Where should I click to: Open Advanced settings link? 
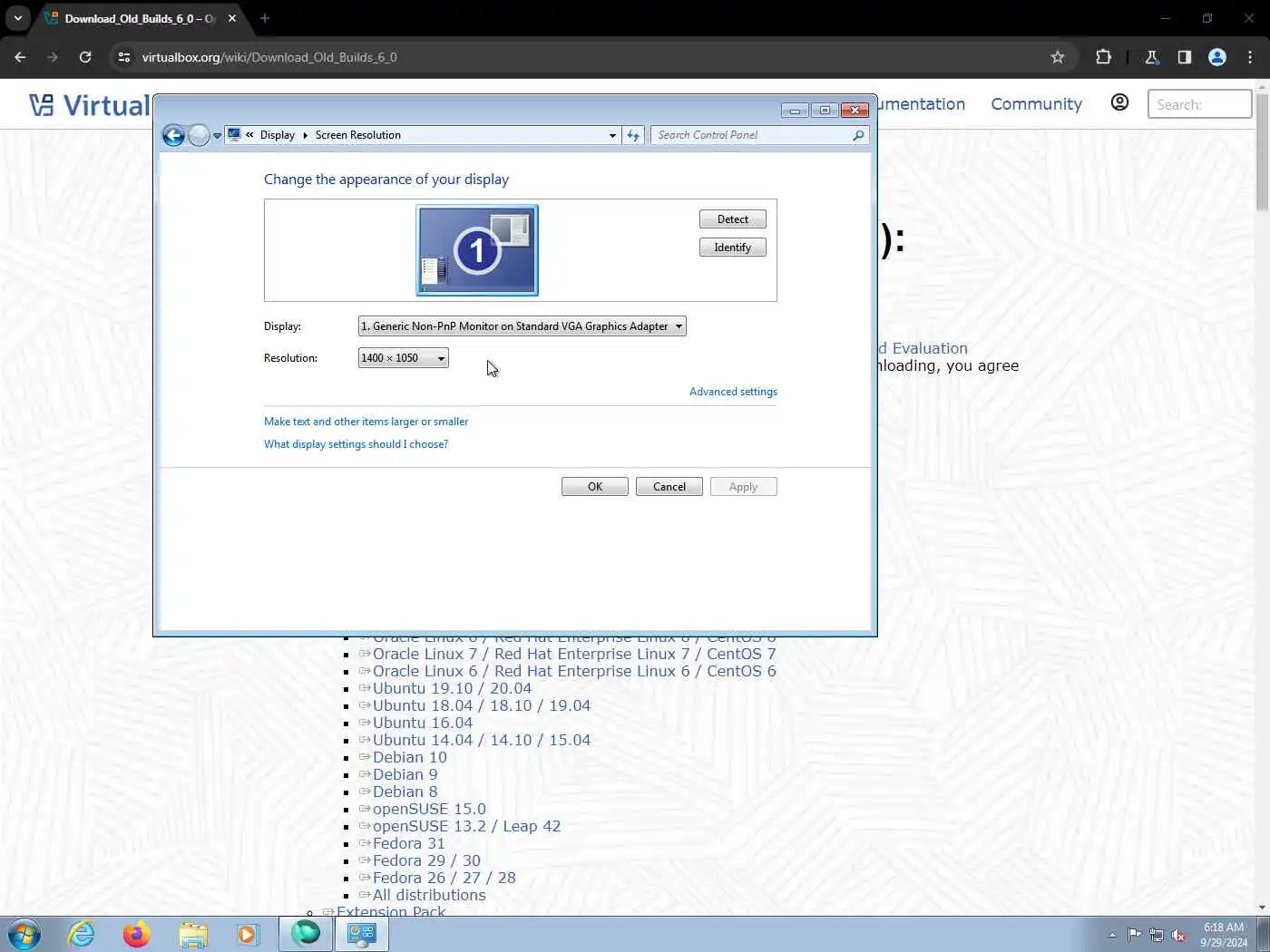(733, 392)
